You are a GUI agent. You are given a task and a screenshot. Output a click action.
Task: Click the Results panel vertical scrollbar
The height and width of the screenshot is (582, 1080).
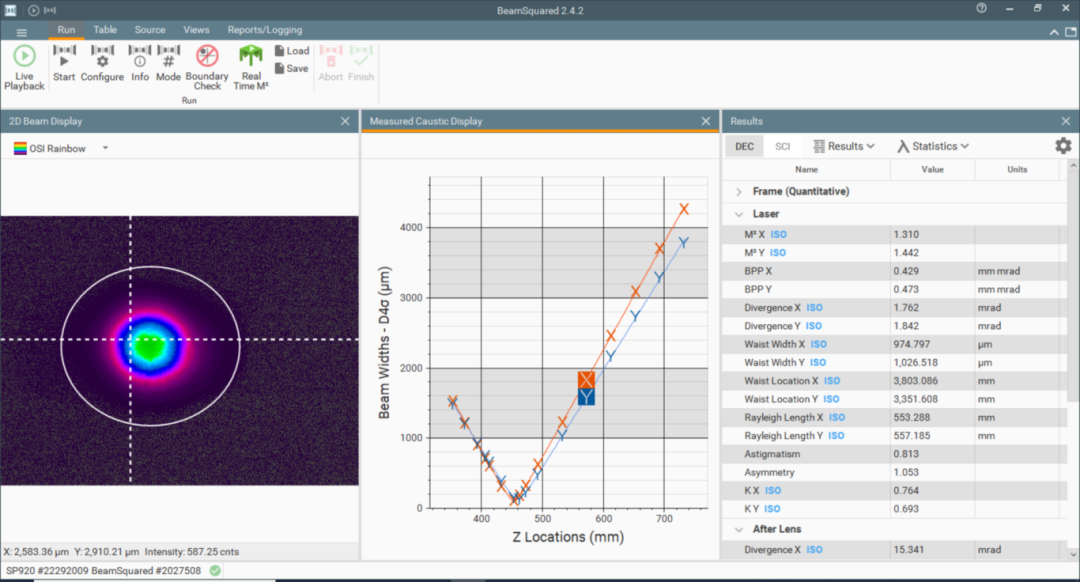tap(1072, 286)
